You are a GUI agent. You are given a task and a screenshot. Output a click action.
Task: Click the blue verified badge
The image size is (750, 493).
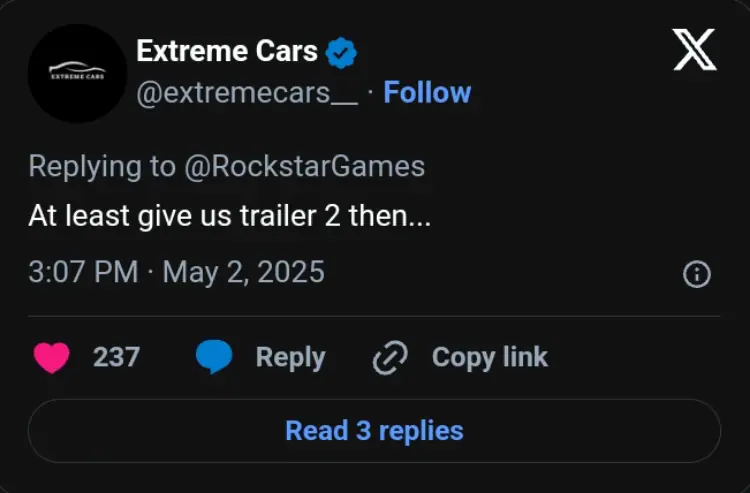[342, 52]
